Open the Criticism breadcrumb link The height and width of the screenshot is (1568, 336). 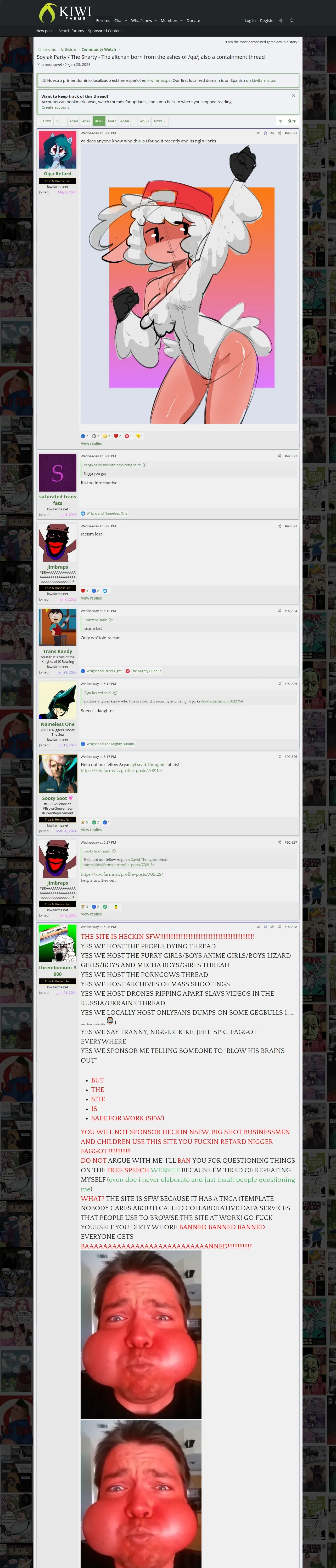tap(68, 49)
